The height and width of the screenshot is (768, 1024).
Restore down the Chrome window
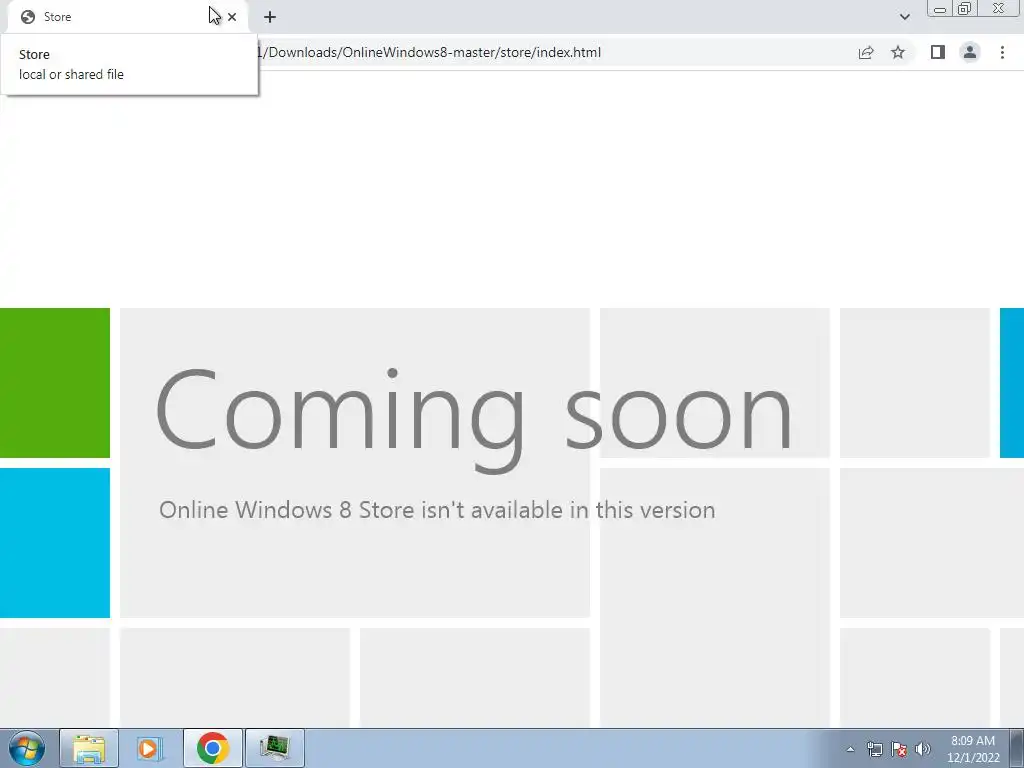coord(965,8)
